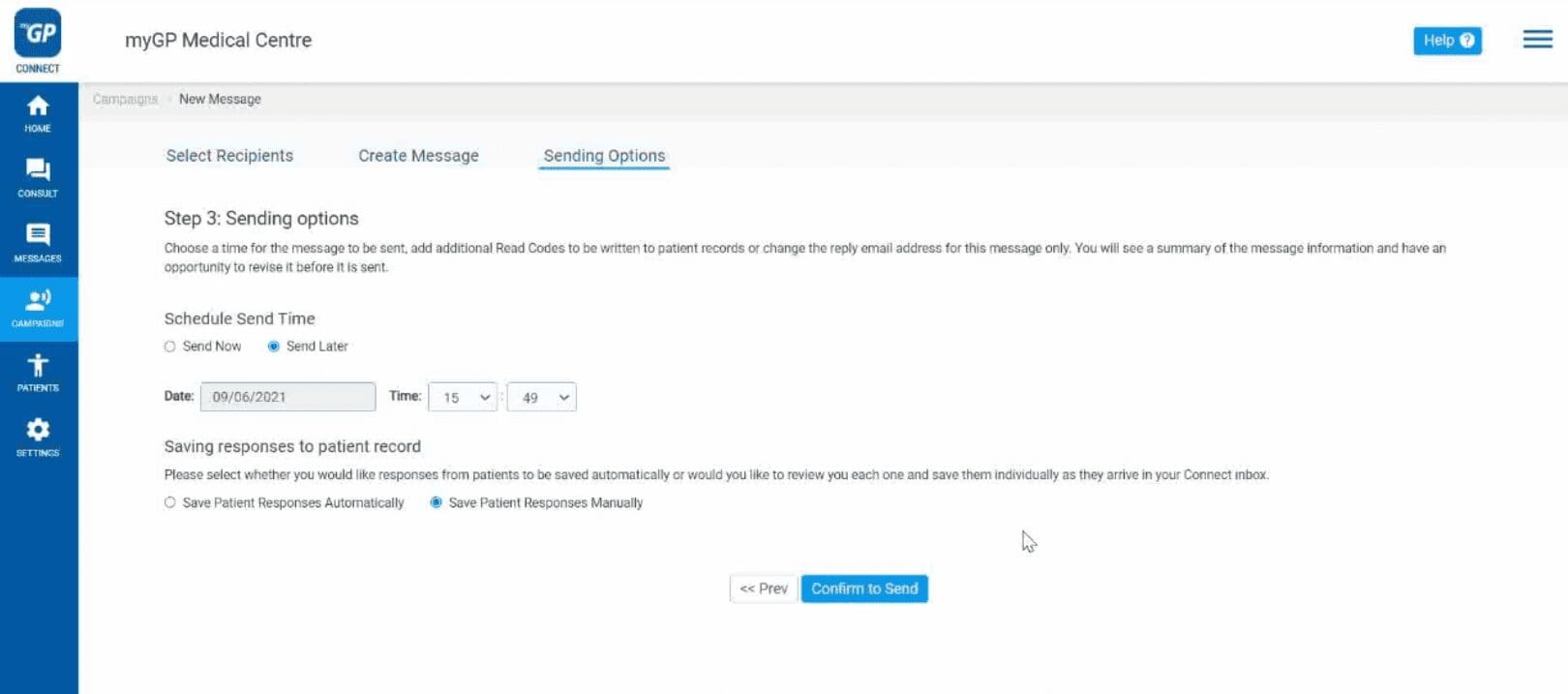
Task: Select the Campaigns sidebar icon
Action: coord(38,308)
